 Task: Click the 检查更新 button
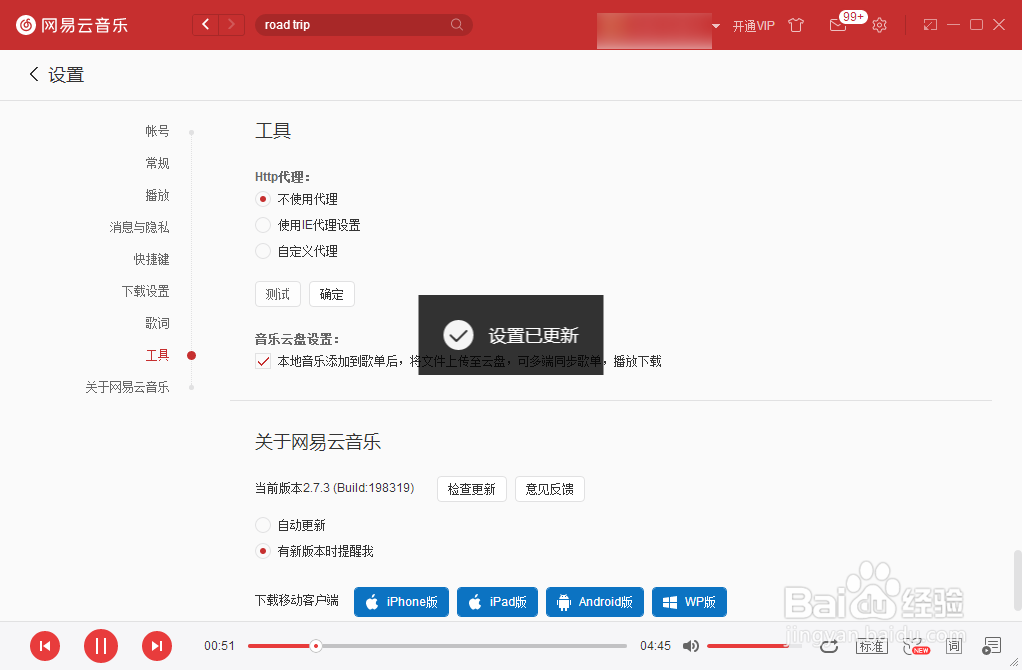pyautogui.click(x=472, y=489)
